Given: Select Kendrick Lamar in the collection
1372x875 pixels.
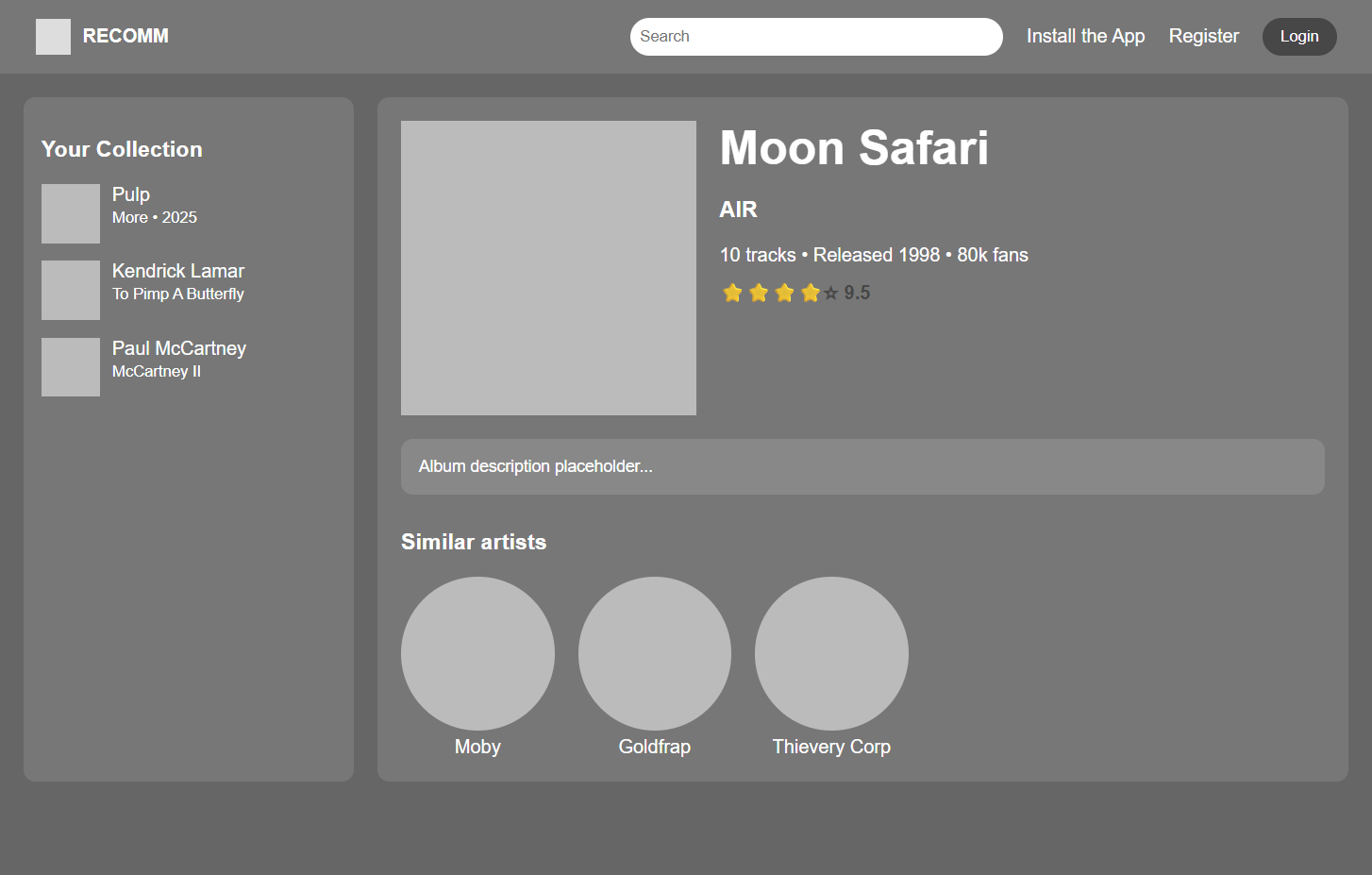Looking at the screenshot, I should (178, 271).
